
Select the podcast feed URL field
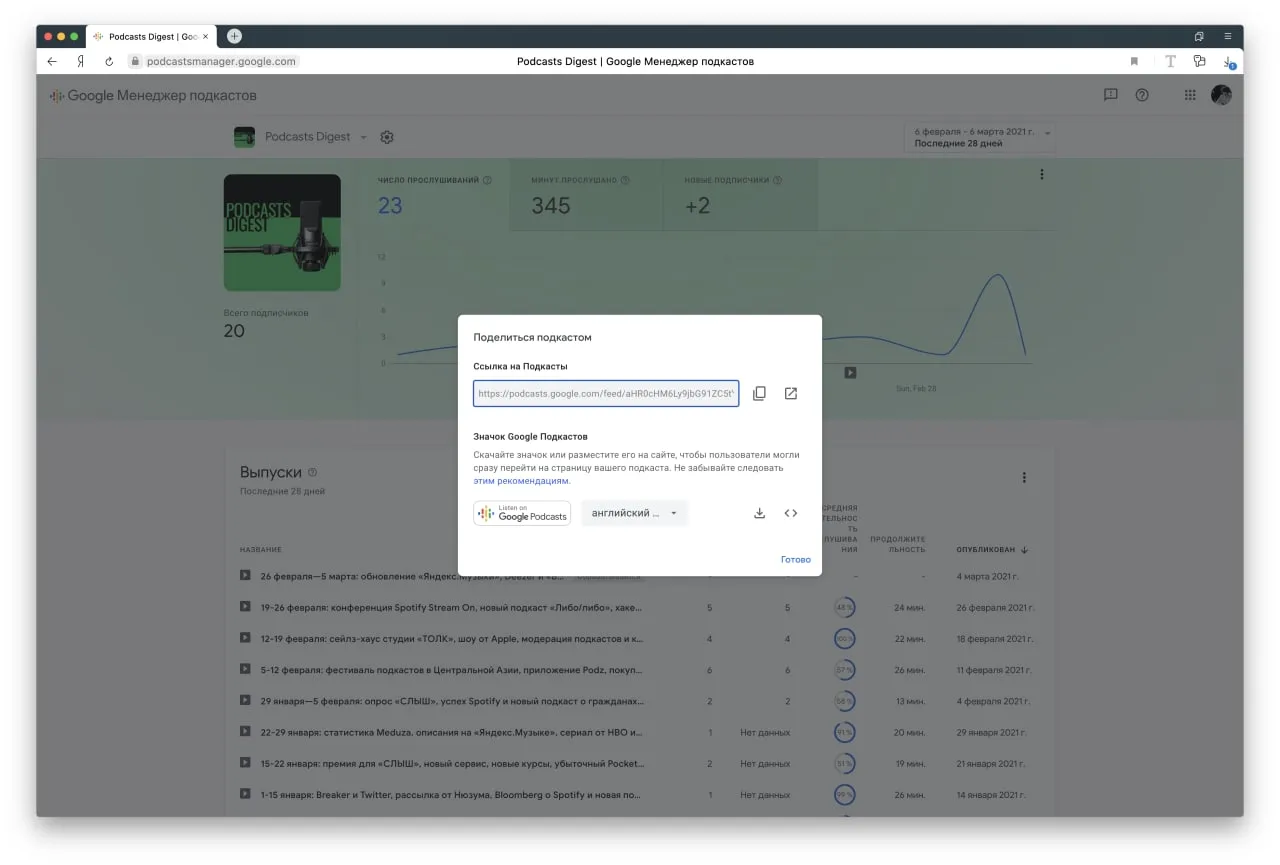(x=606, y=394)
